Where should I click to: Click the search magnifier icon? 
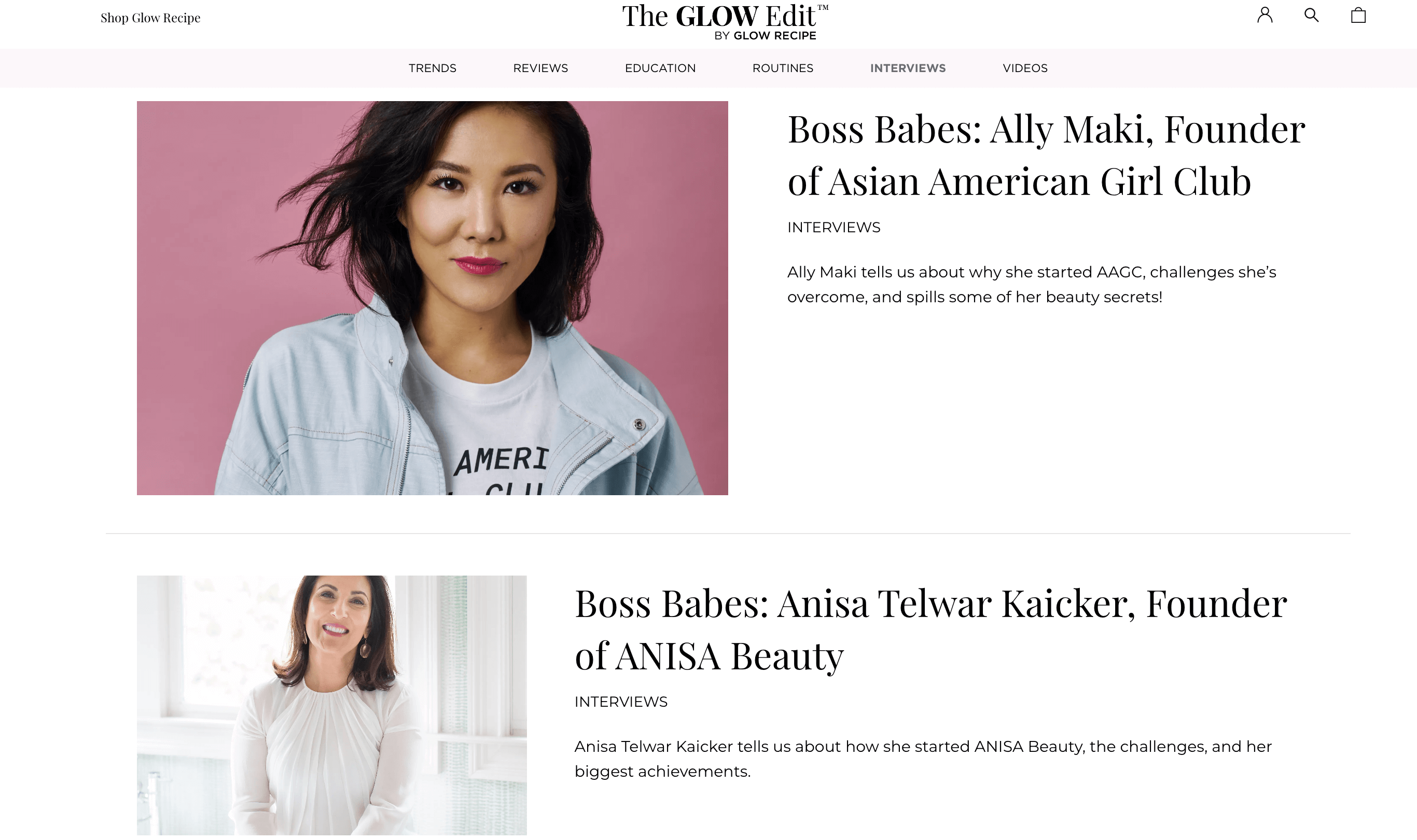click(x=1311, y=15)
